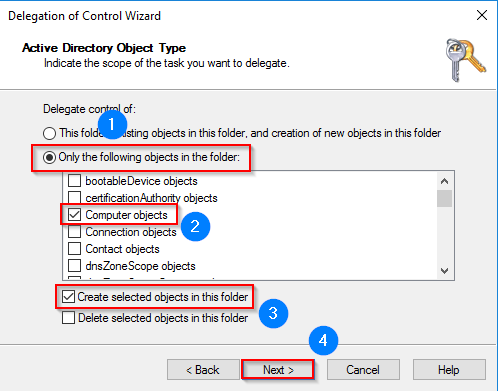Check the certificationAuthority objects checkbox
Screen dimensions: 498x391
(x=74, y=198)
